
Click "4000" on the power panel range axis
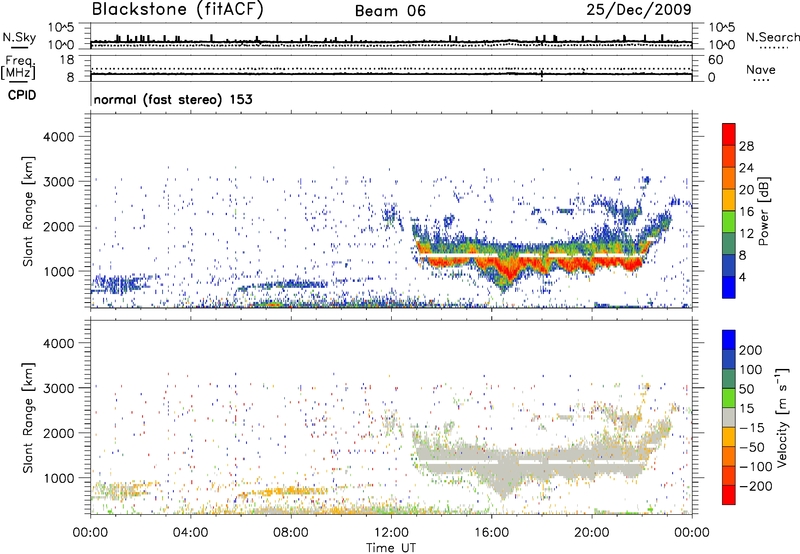[59, 137]
